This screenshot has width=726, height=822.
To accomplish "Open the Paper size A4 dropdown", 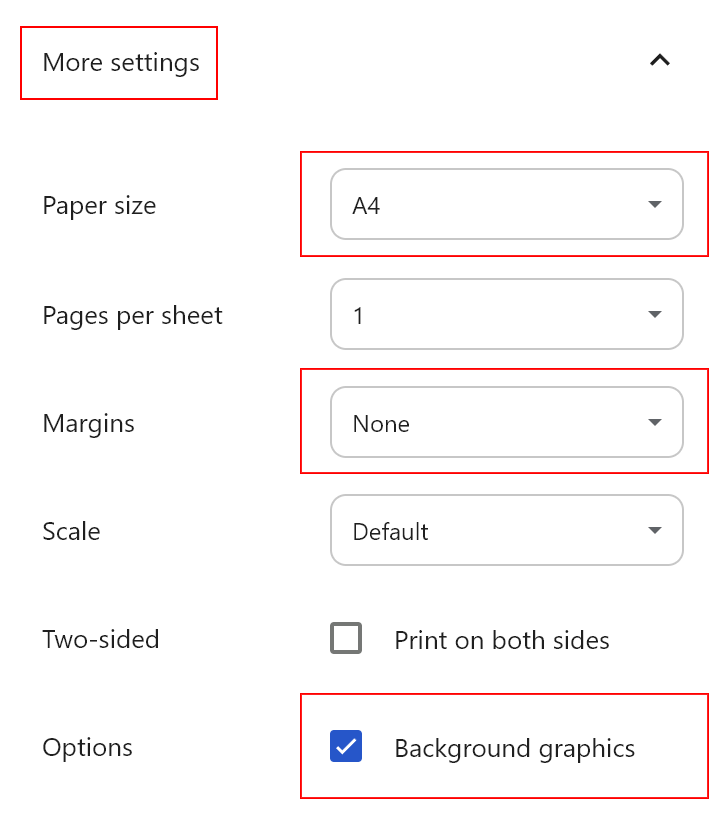I will [506, 205].
